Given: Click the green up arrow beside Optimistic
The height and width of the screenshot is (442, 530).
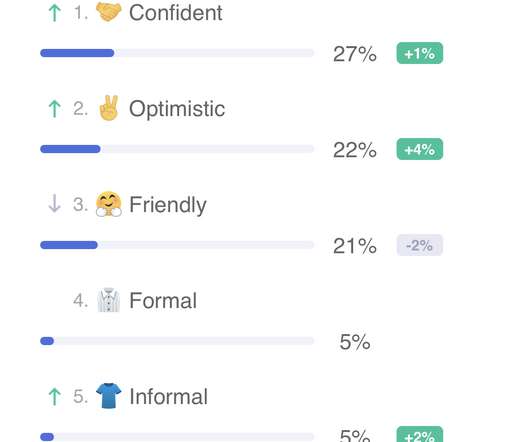Looking at the screenshot, I should tap(54, 108).
